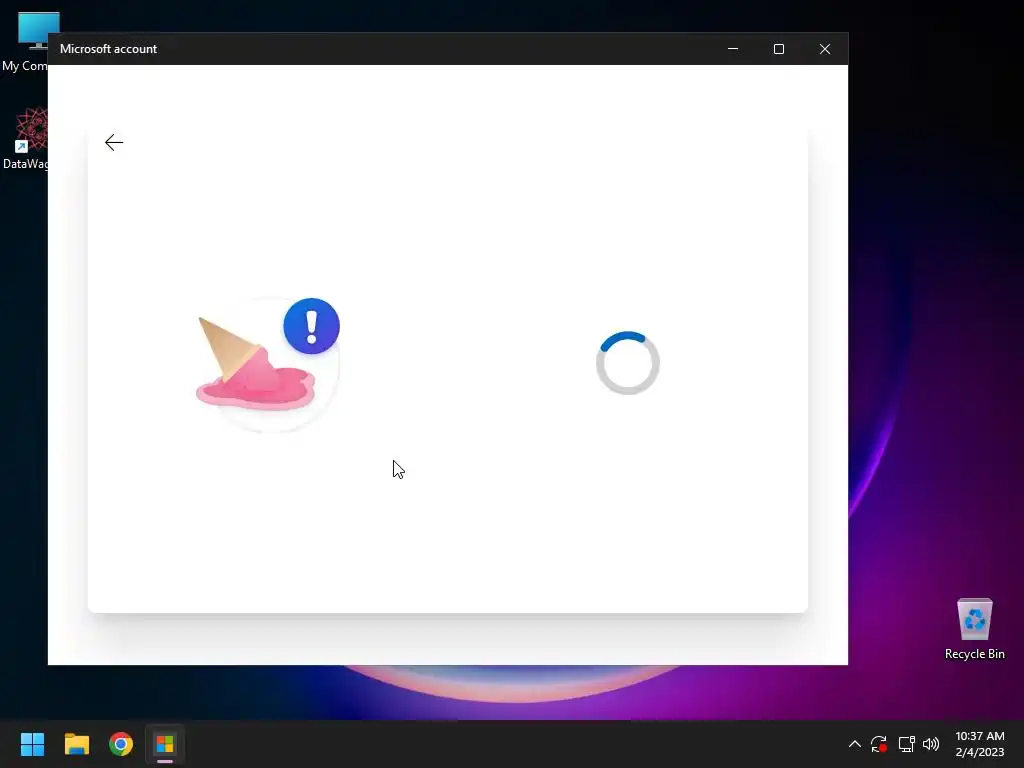Open the Start menu
The height and width of the screenshot is (768, 1024).
32,744
